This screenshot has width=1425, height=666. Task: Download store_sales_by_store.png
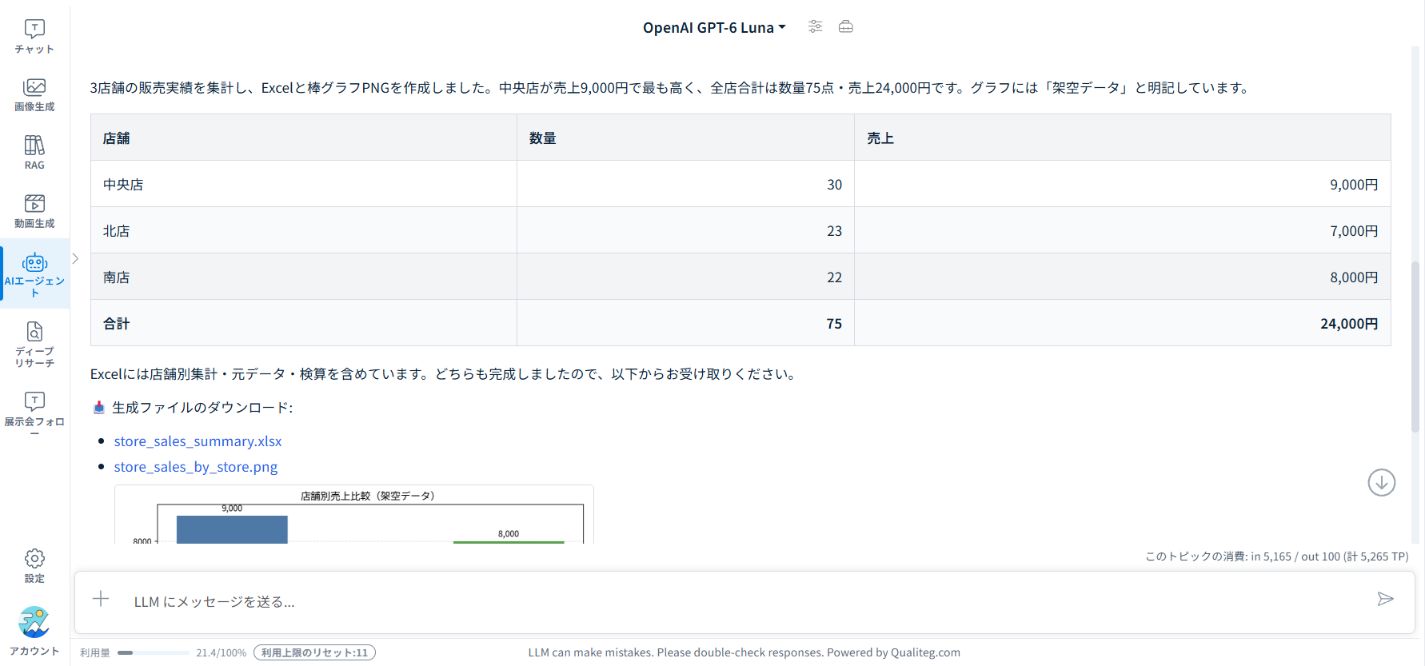coord(196,467)
